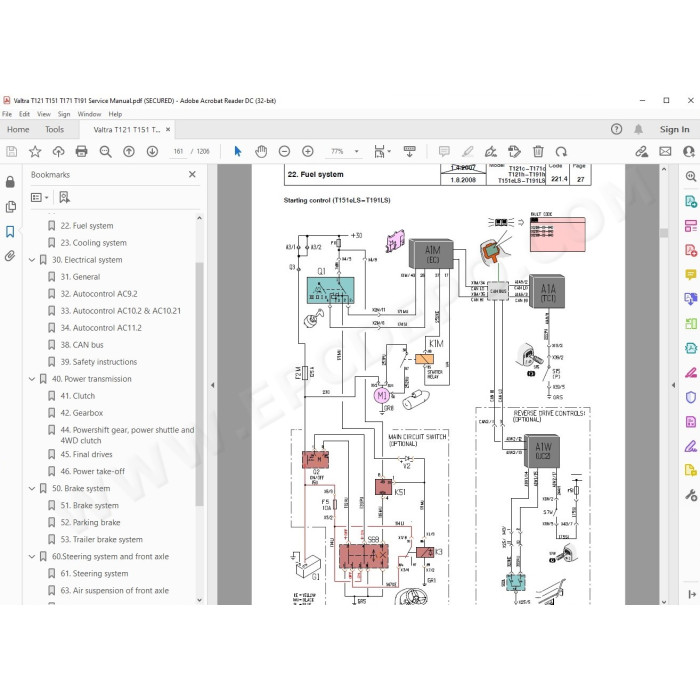Select the highlighter pen tool
The height and width of the screenshot is (700, 700).
point(467,152)
